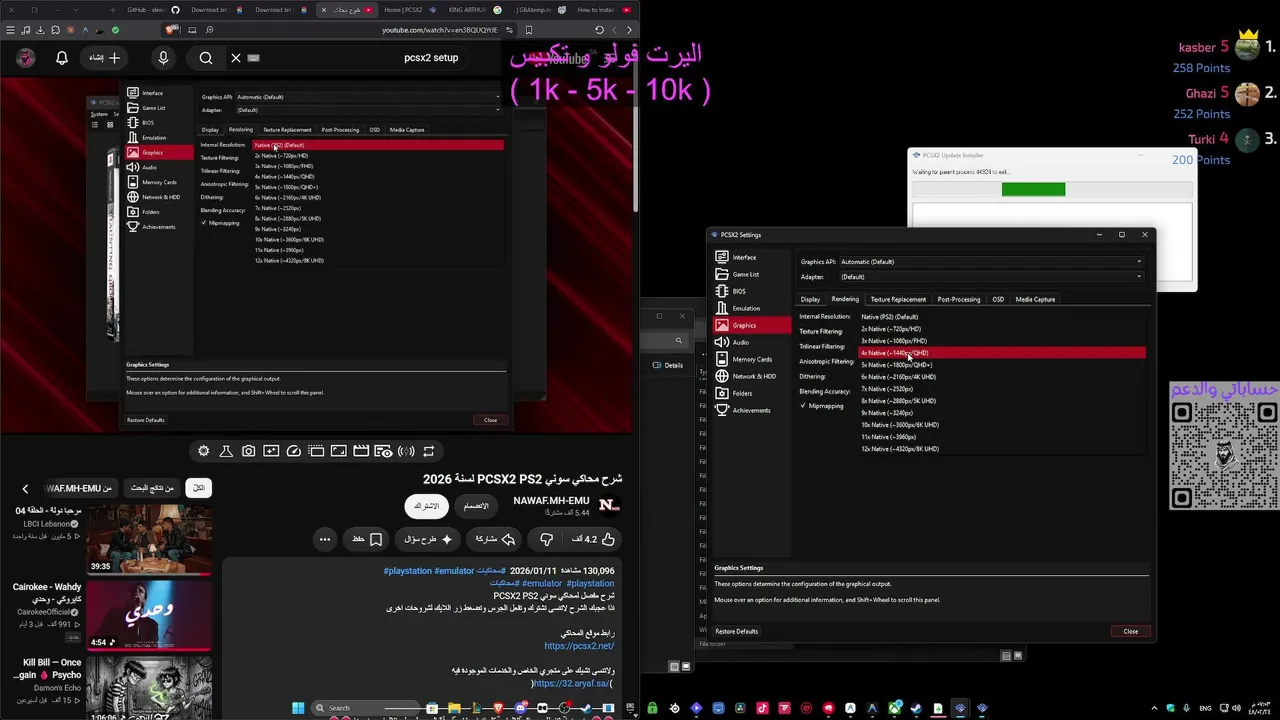Image resolution: width=1280 pixels, height=720 pixels.
Task: Open the browser hamburger menu
Action: 9,30
